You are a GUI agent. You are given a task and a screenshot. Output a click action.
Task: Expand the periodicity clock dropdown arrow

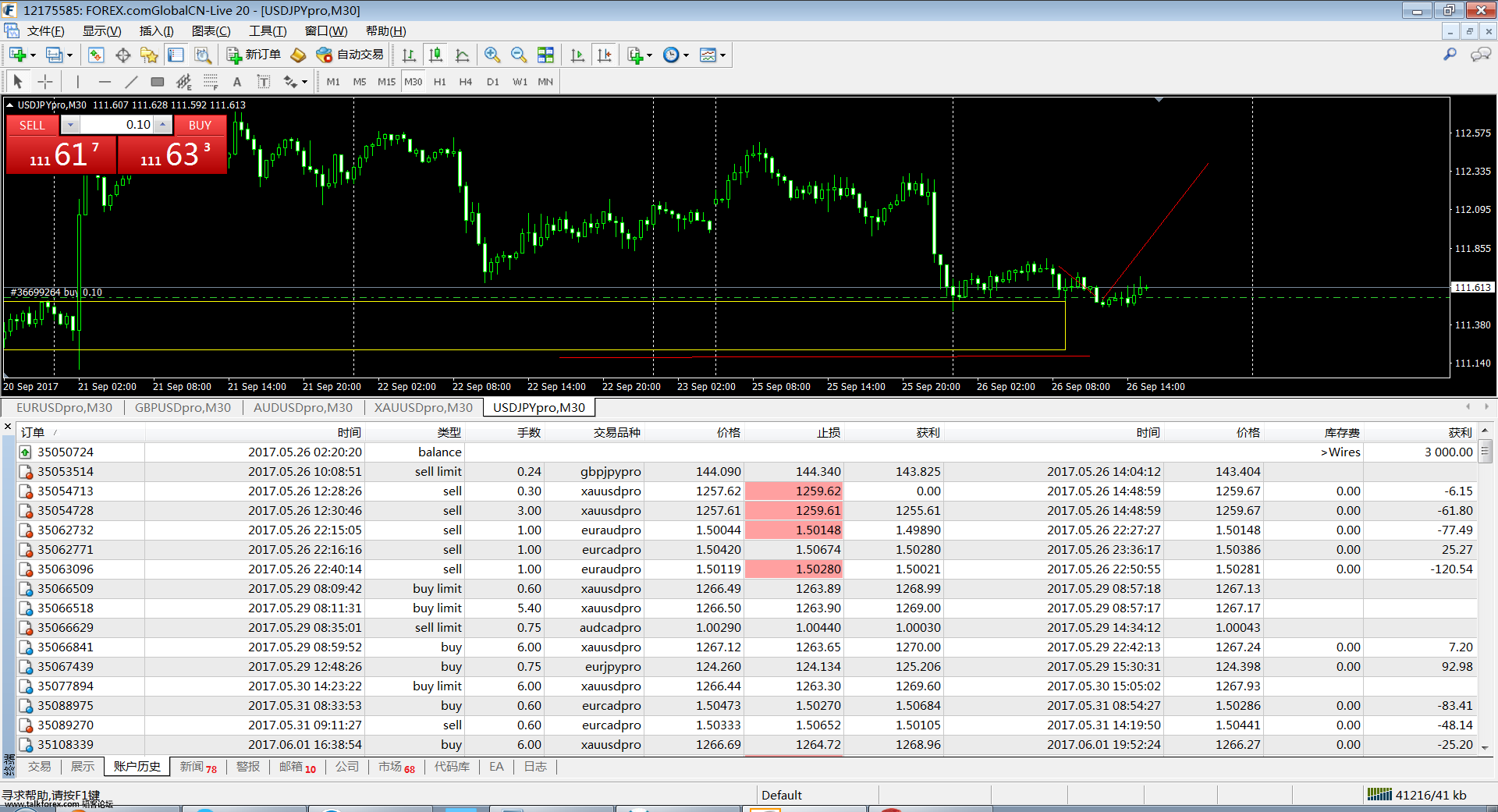point(686,55)
